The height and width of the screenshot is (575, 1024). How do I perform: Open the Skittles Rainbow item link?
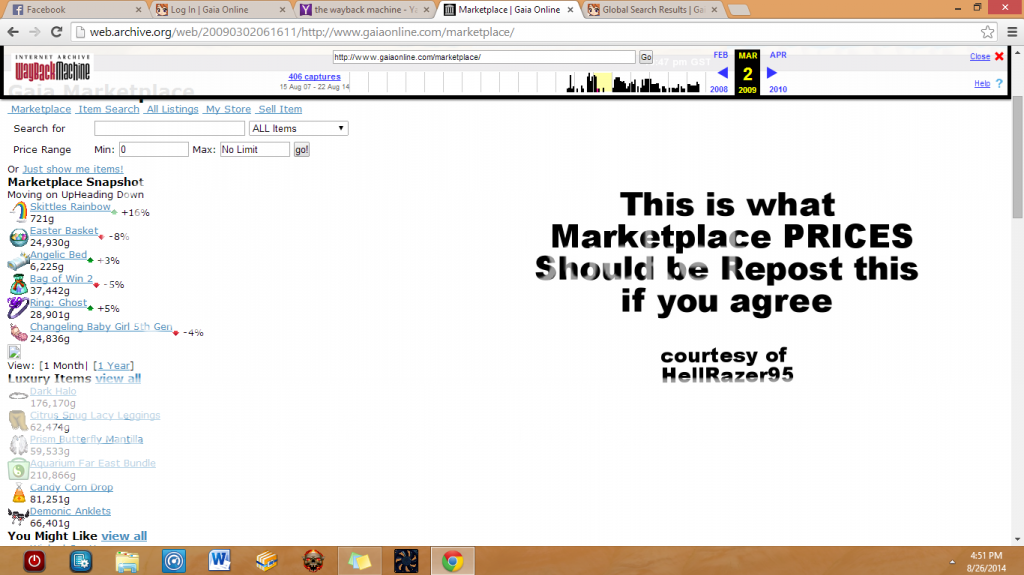(70, 207)
